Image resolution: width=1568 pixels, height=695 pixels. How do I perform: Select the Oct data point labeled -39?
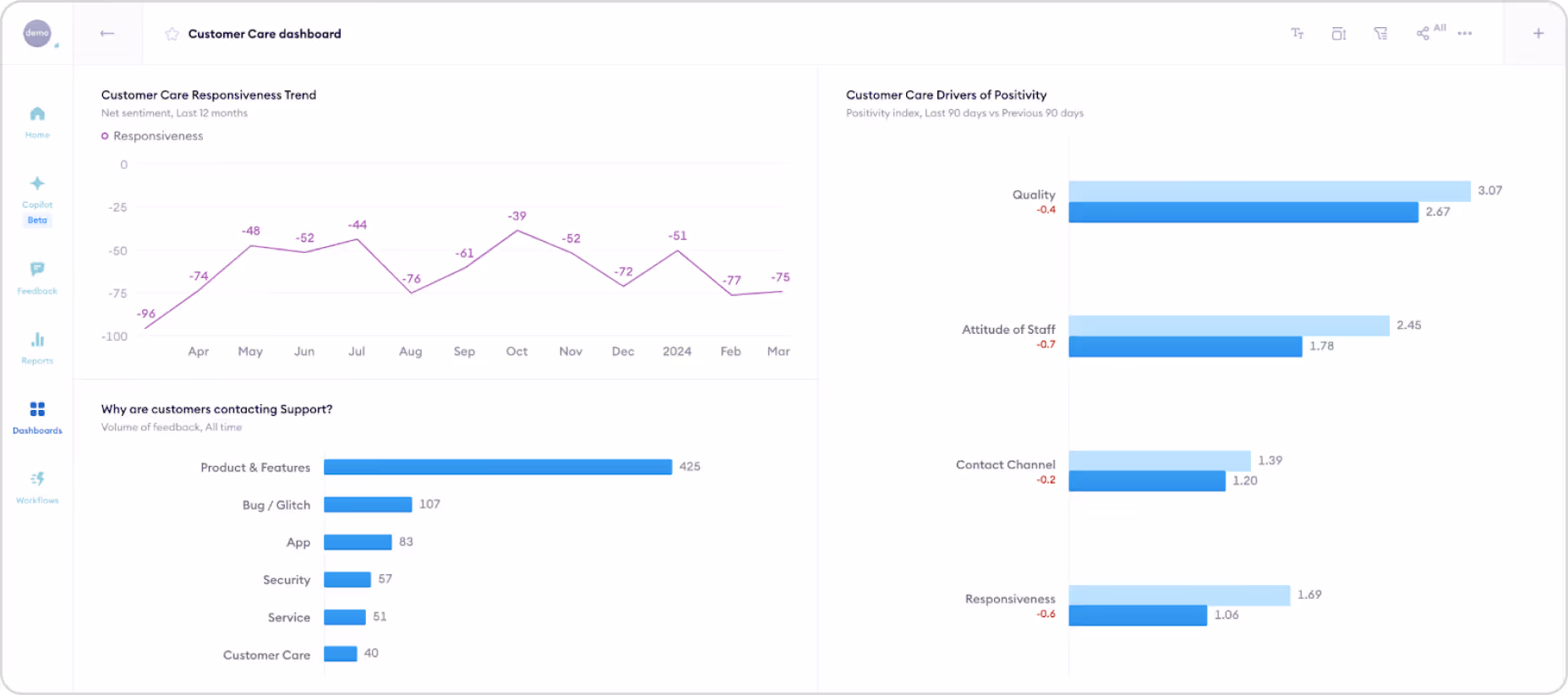pyautogui.click(x=517, y=230)
